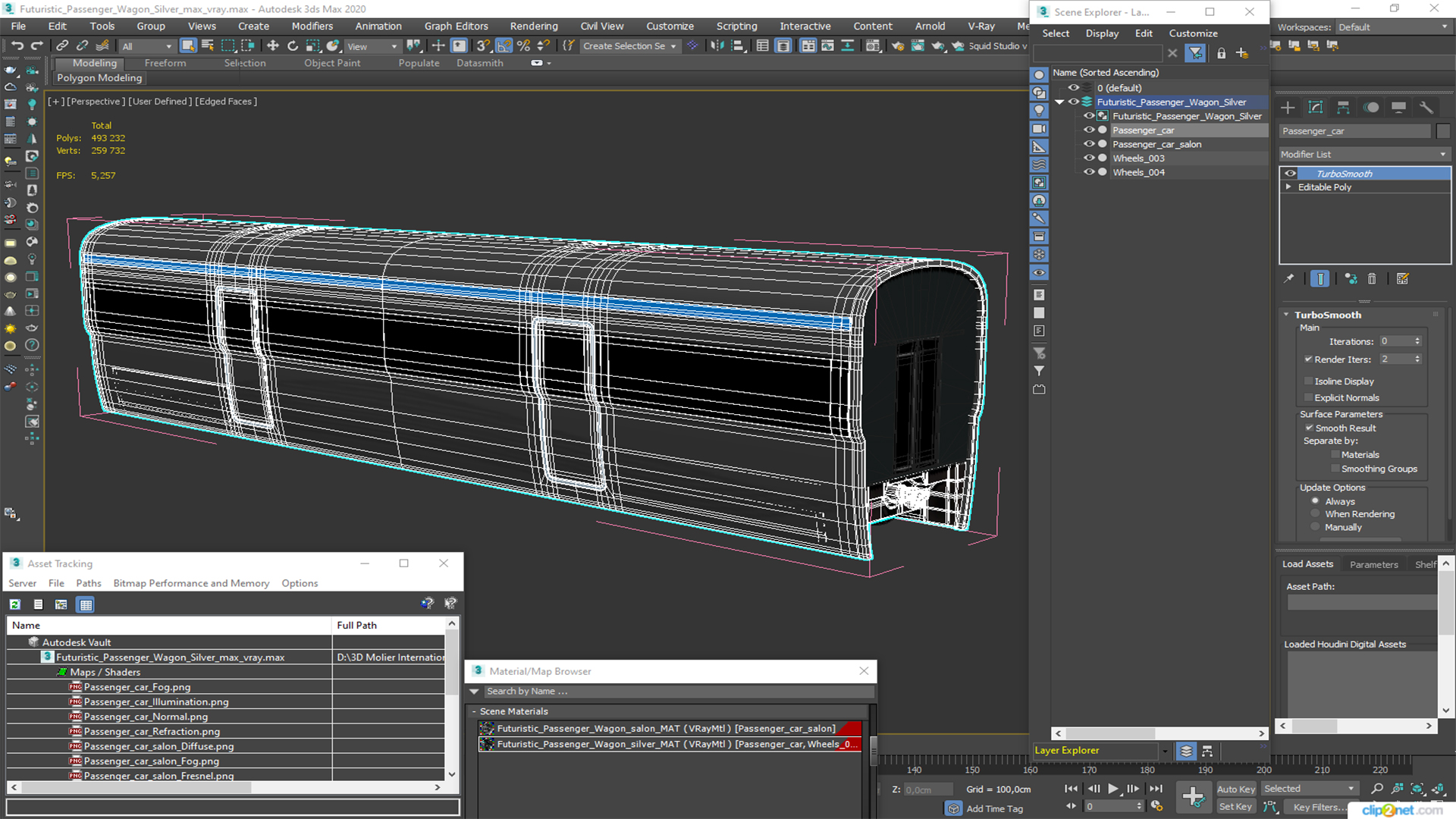Select the Move transform tool

coord(273,45)
